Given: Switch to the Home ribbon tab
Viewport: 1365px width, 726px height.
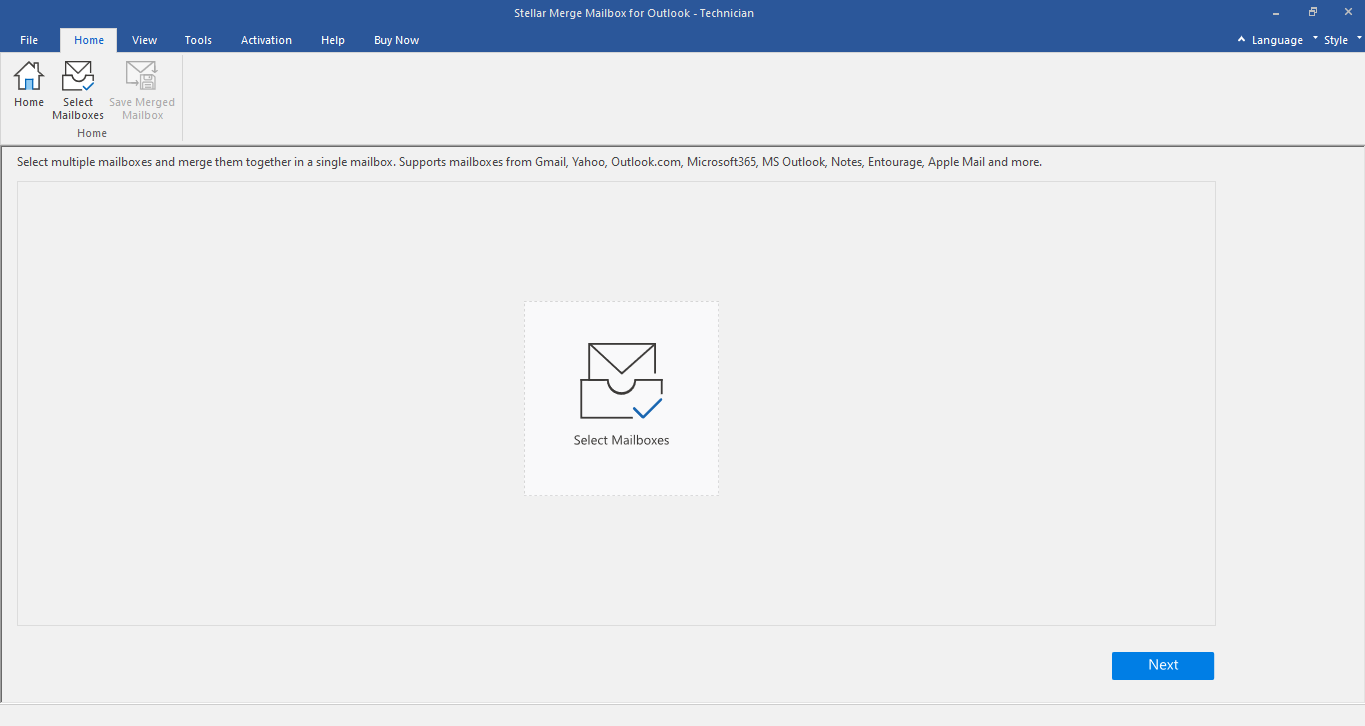Looking at the screenshot, I should pos(89,40).
